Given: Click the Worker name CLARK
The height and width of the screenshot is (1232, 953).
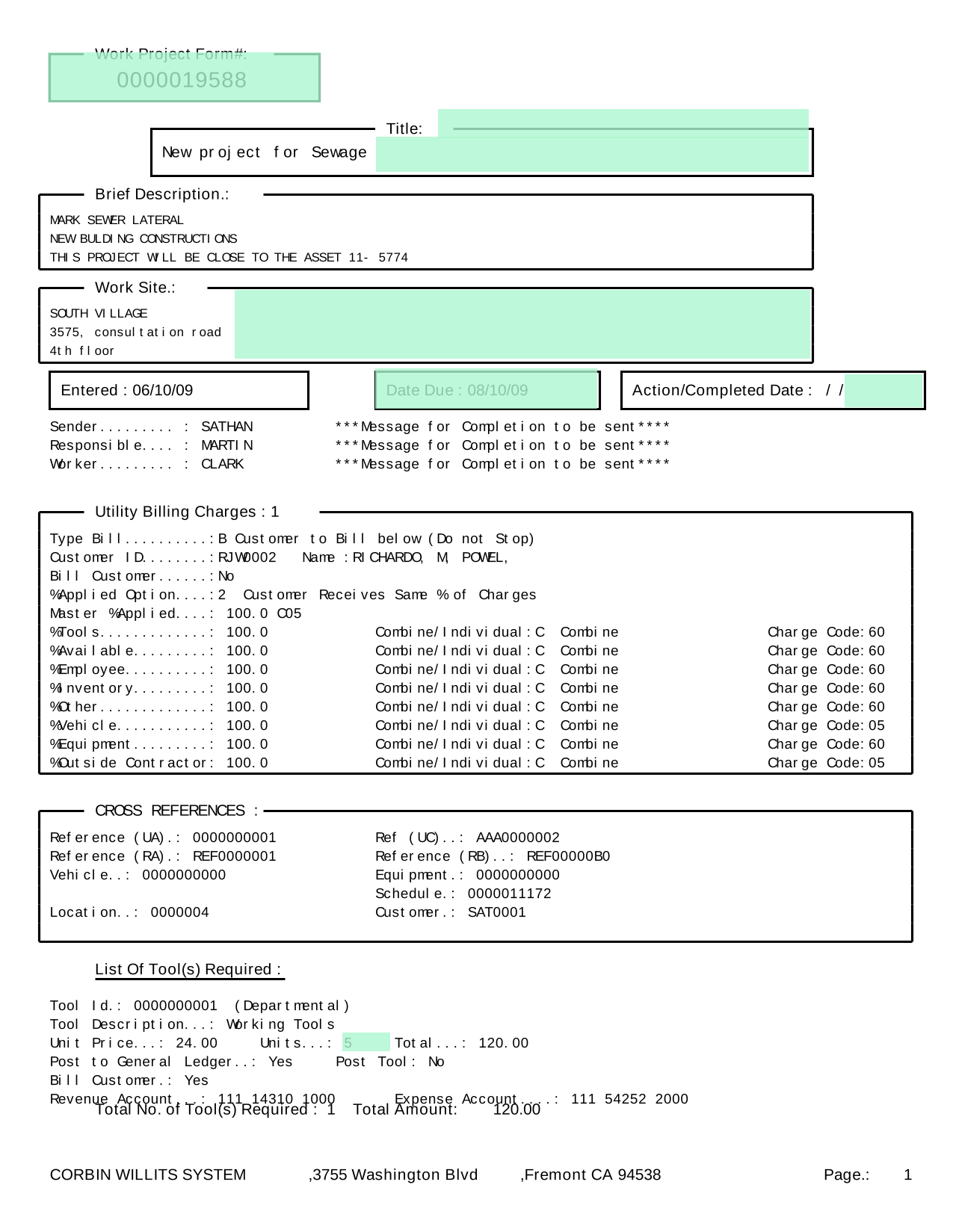Looking at the screenshot, I should pyautogui.click(x=223, y=464).
